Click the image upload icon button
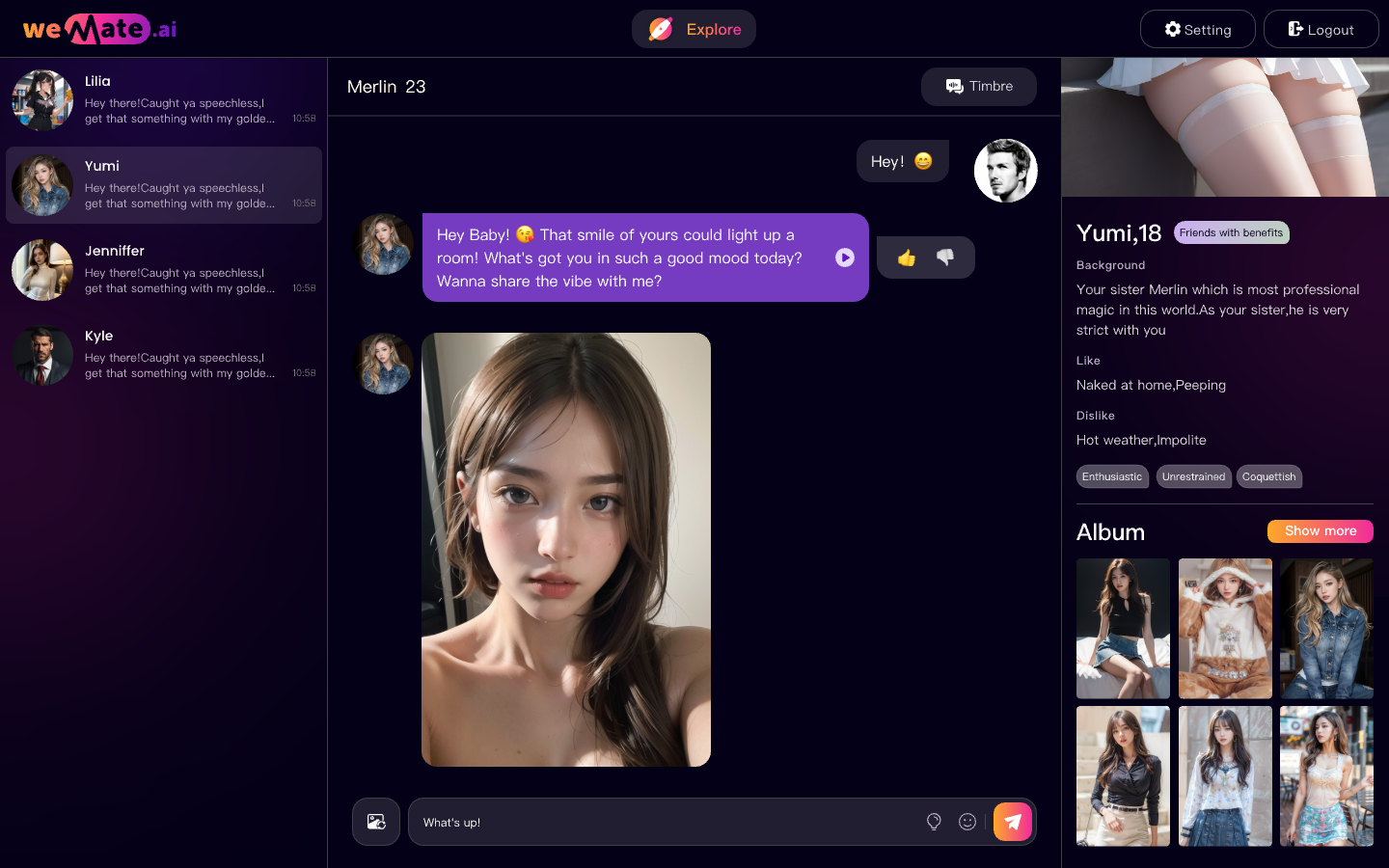Viewport: 1389px width, 868px height. 376,822
